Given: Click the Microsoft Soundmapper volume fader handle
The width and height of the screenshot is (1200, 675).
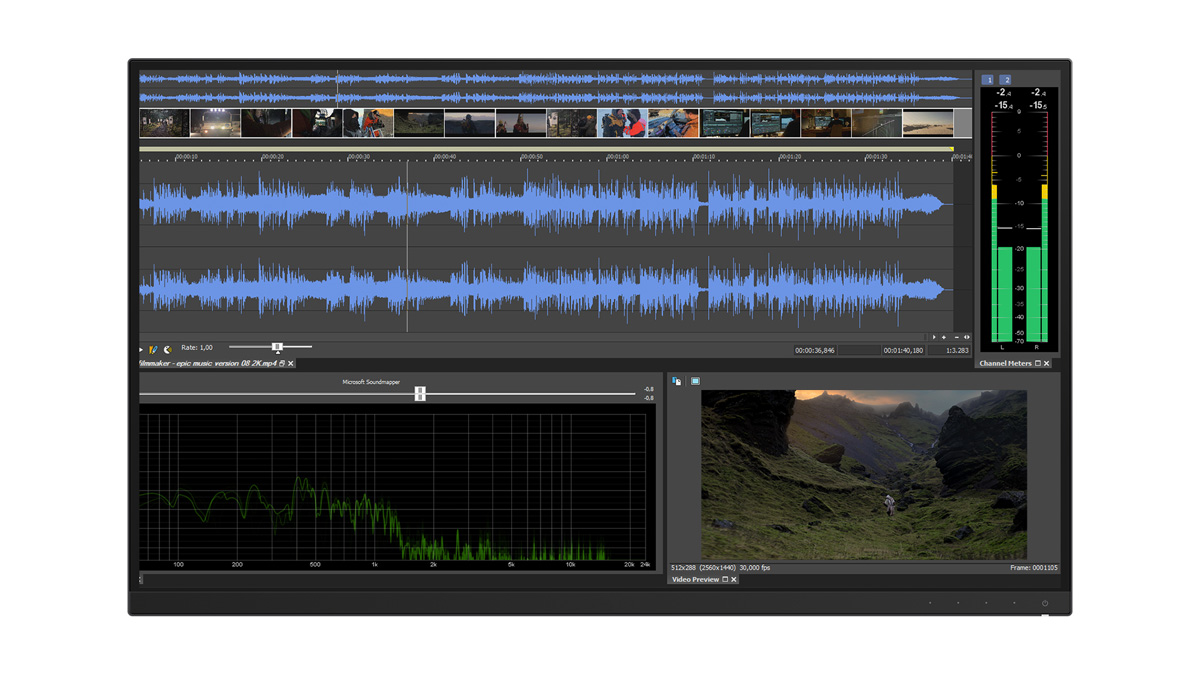Looking at the screenshot, I should [x=420, y=394].
